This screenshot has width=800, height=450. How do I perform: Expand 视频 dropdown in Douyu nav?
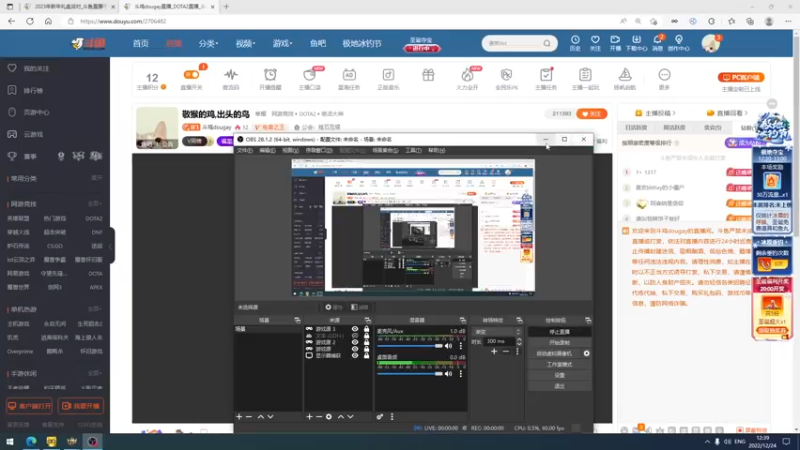[245, 43]
